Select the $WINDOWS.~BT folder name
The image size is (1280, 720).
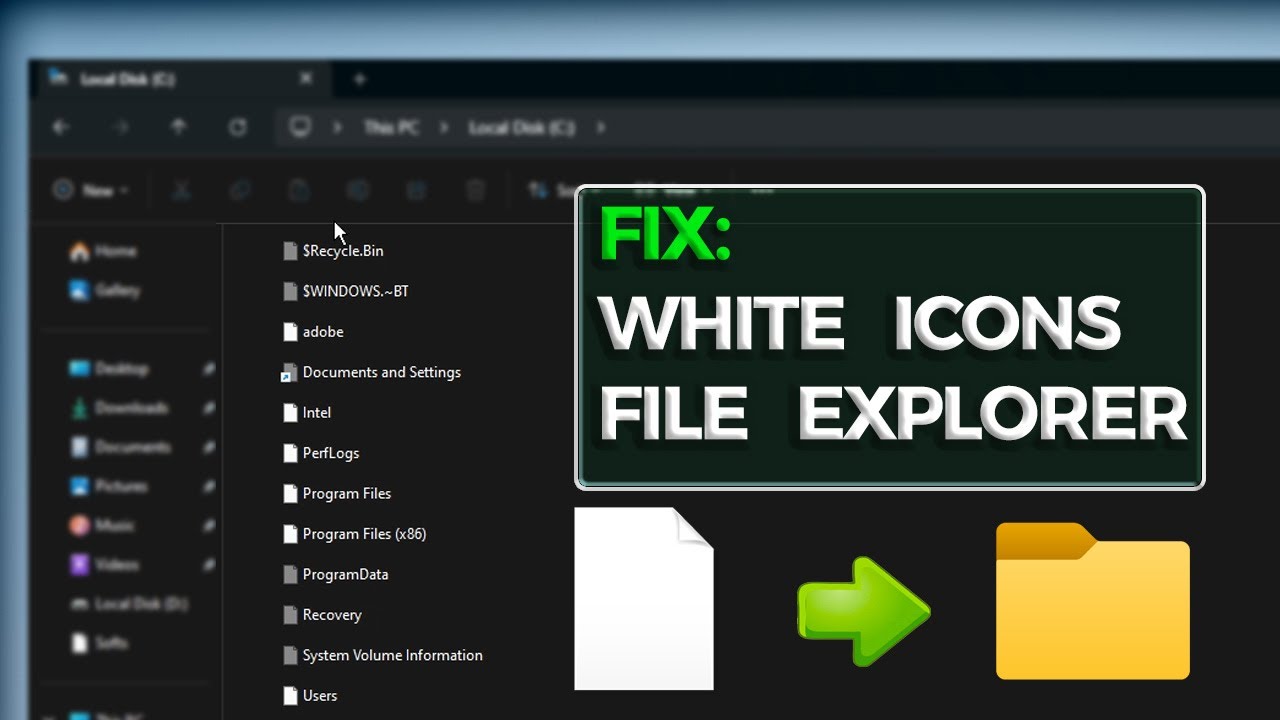pos(356,291)
